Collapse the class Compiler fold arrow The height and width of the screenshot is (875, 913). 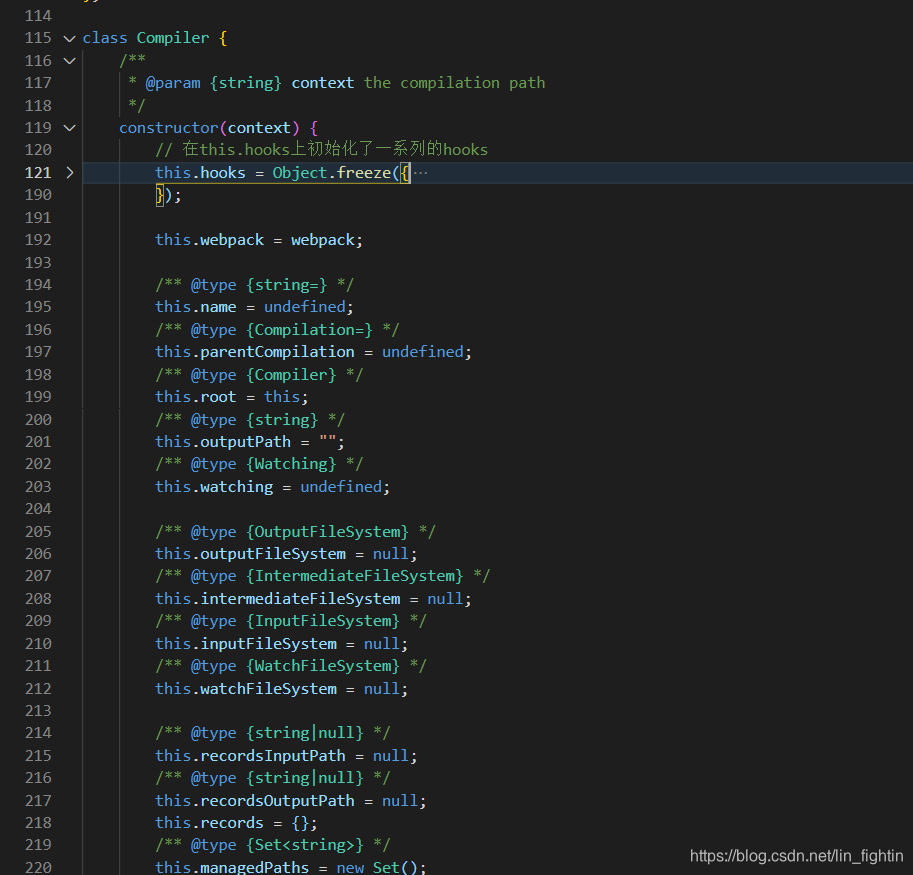coord(69,38)
